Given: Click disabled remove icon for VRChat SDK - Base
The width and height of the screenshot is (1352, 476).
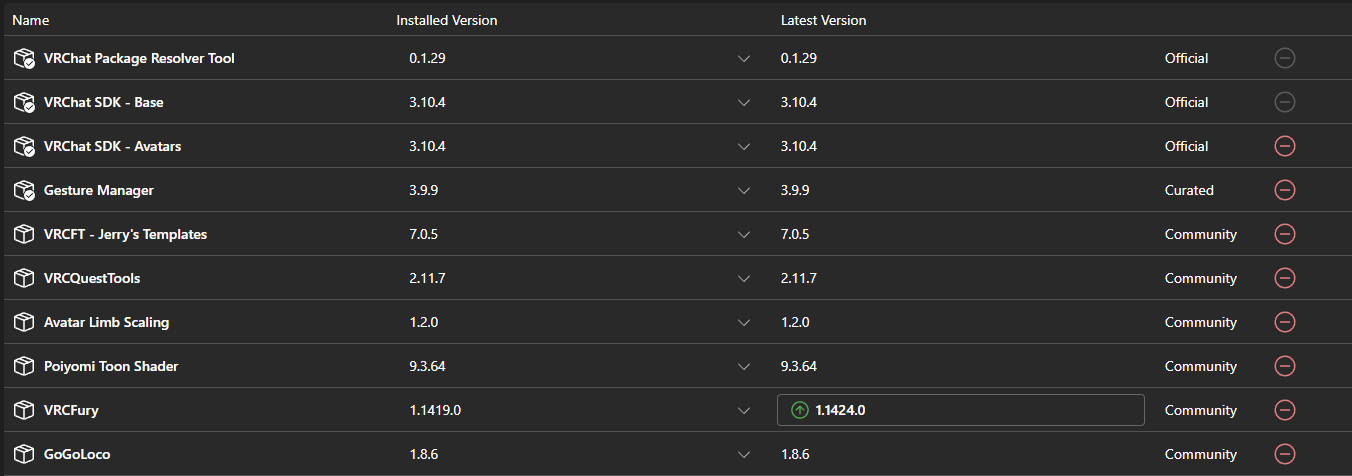Looking at the screenshot, I should click(1285, 102).
